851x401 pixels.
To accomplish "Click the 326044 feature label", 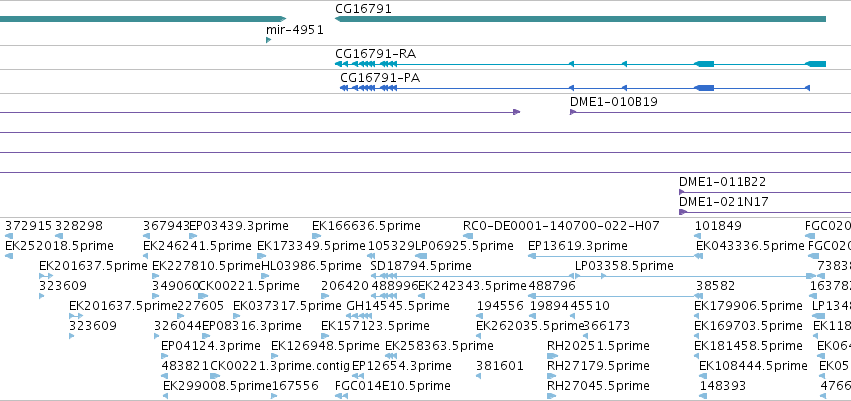I will point(178,326).
